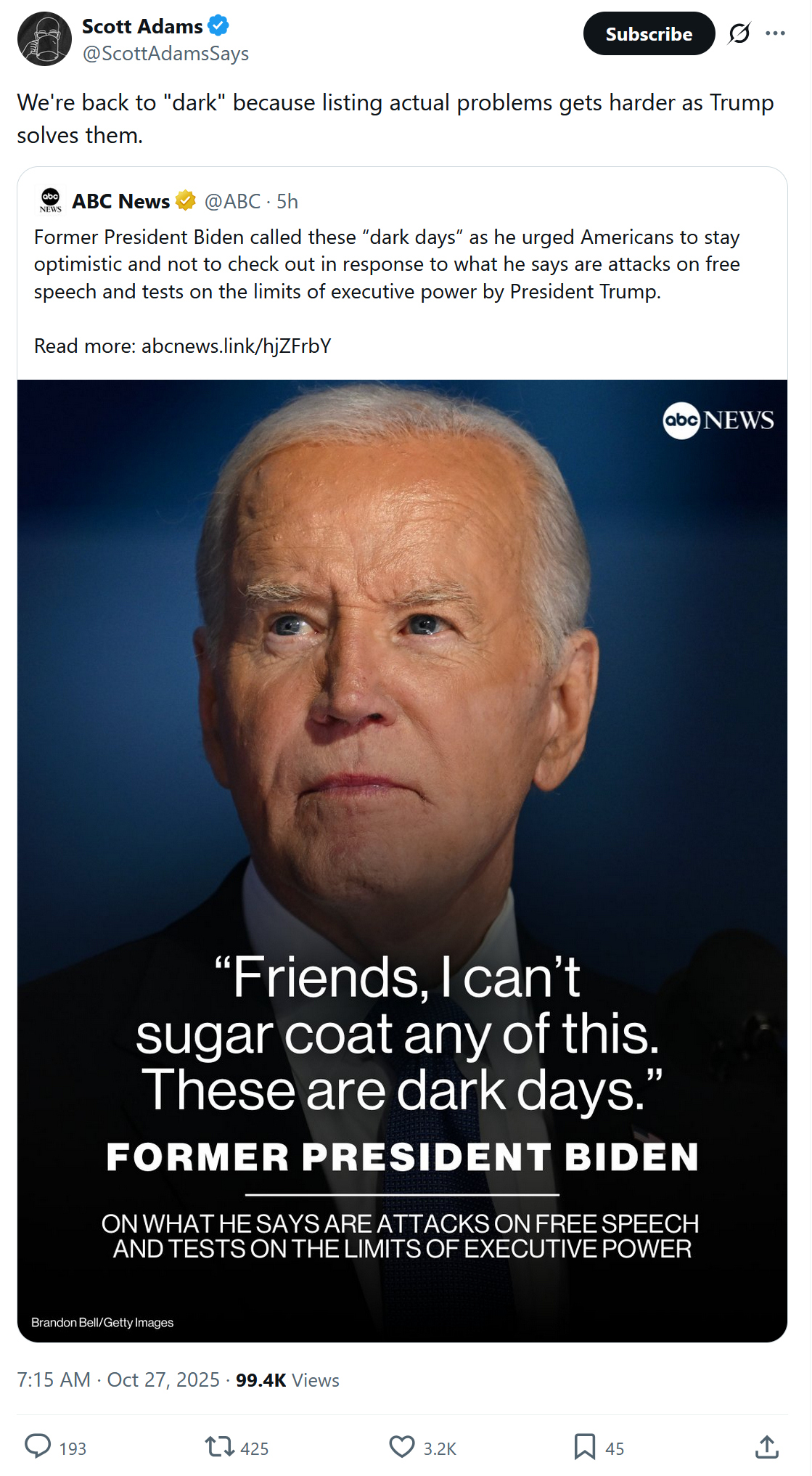Screen dimensions: 812x1476
Task: Open the @ABC handle
Action: [x=232, y=201]
